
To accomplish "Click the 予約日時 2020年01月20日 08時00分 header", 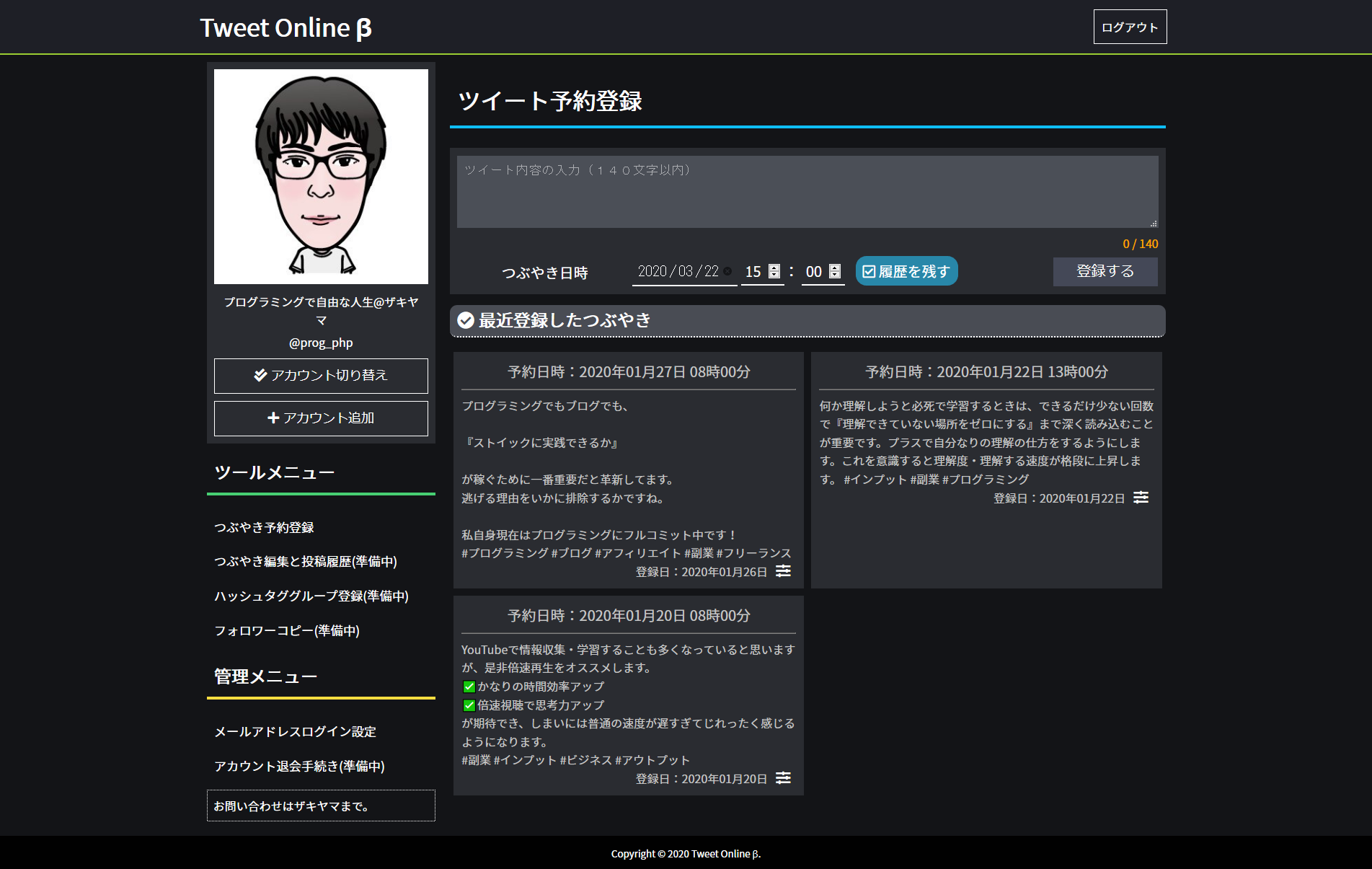I will pos(629,616).
